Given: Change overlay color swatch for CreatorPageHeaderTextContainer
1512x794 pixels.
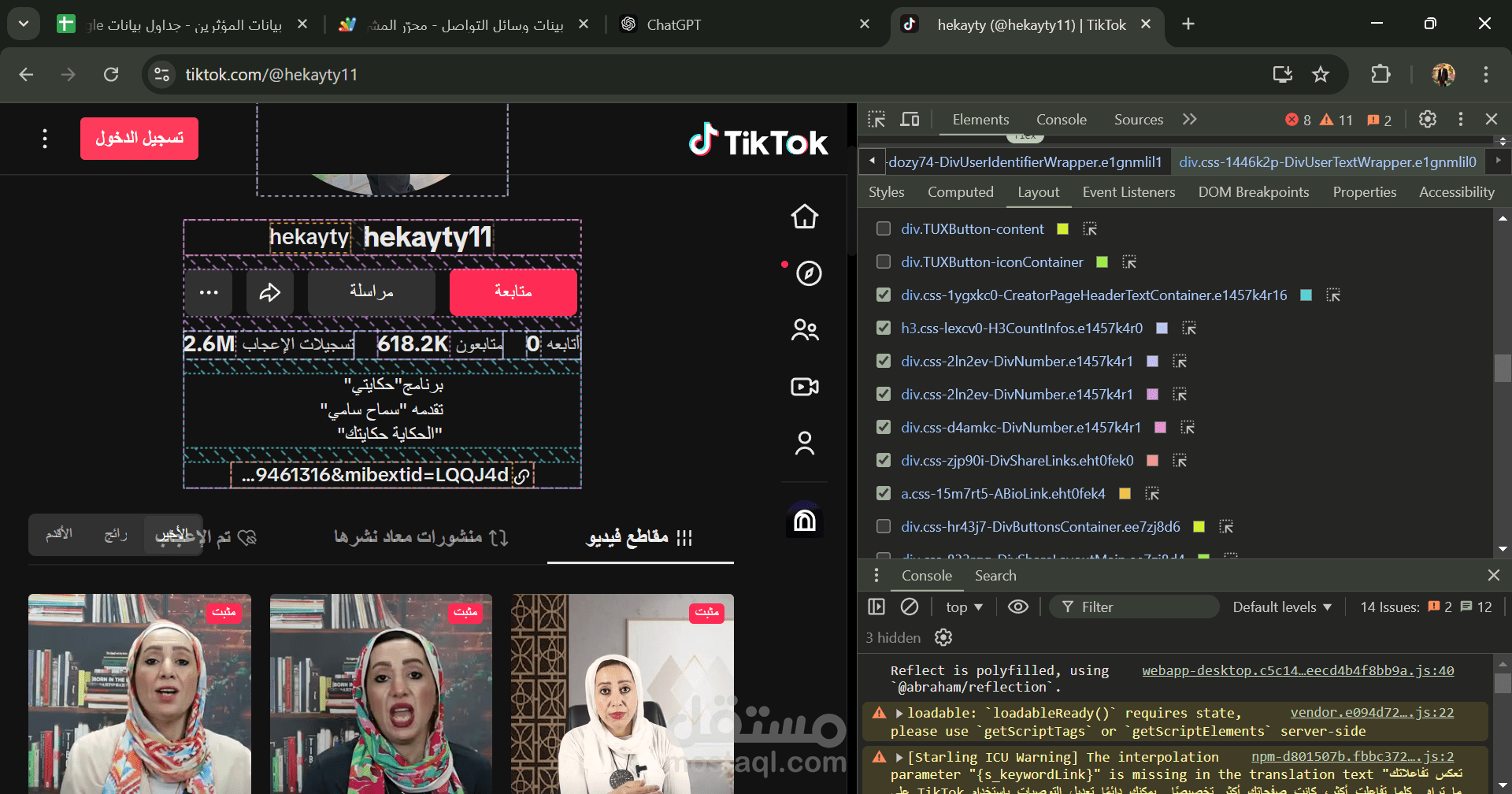Looking at the screenshot, I should point(1306,295).
